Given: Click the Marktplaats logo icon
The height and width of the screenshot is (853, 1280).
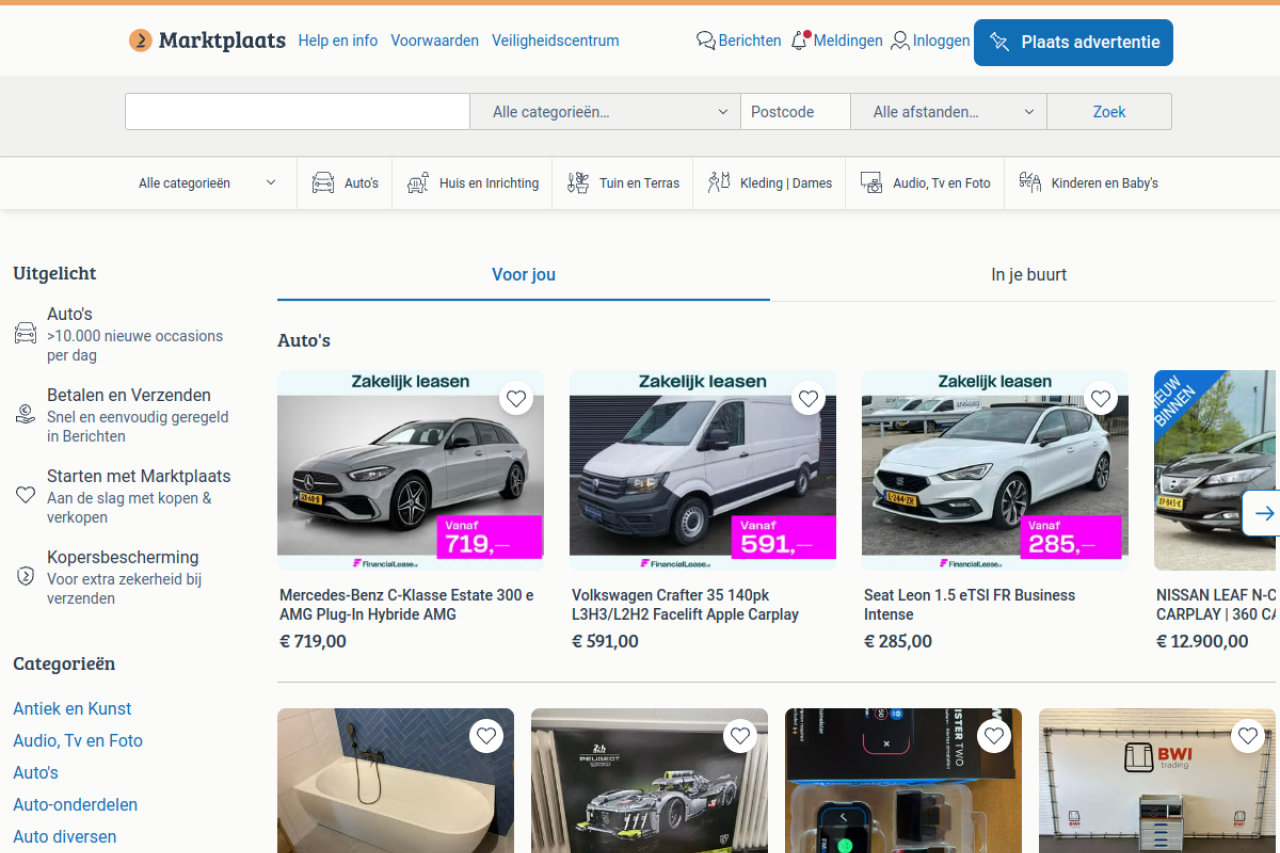Looking at the screenshot, I should click(x=141, y=41).
